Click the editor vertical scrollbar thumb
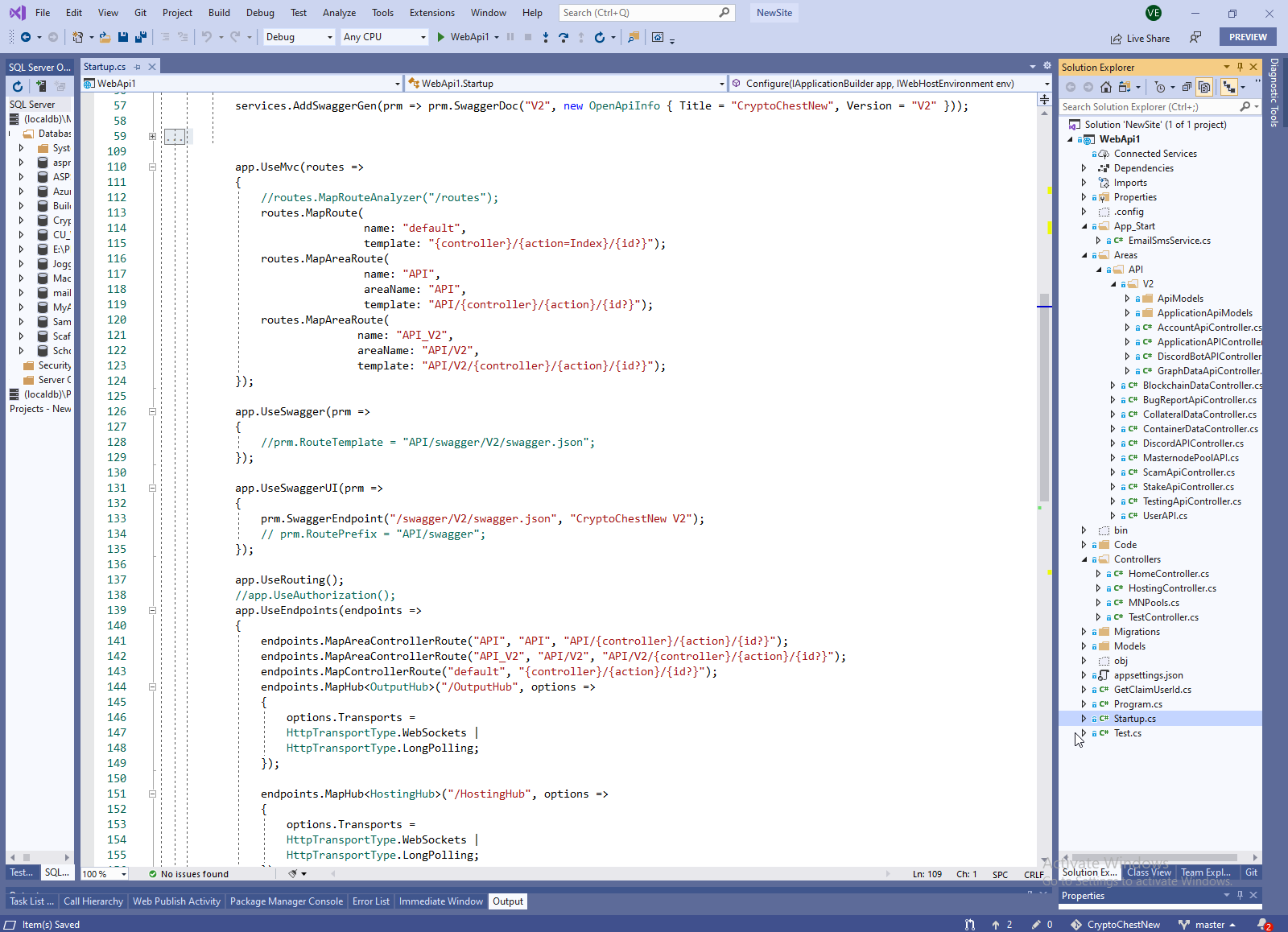The image size is (1288, 932). (1044, 397)
